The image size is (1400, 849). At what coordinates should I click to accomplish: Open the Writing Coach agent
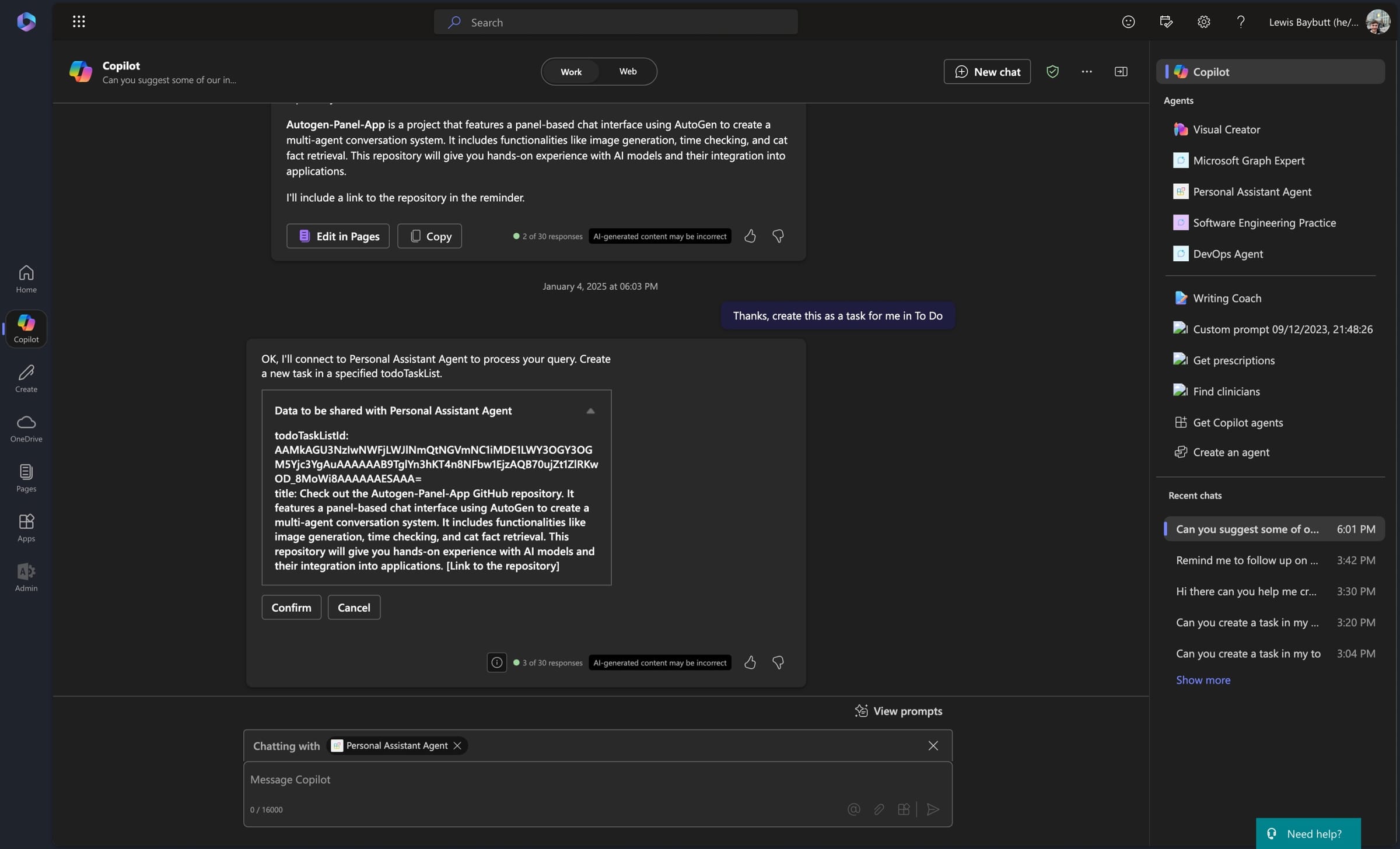pyautogui.click(x=1227, y=297)
